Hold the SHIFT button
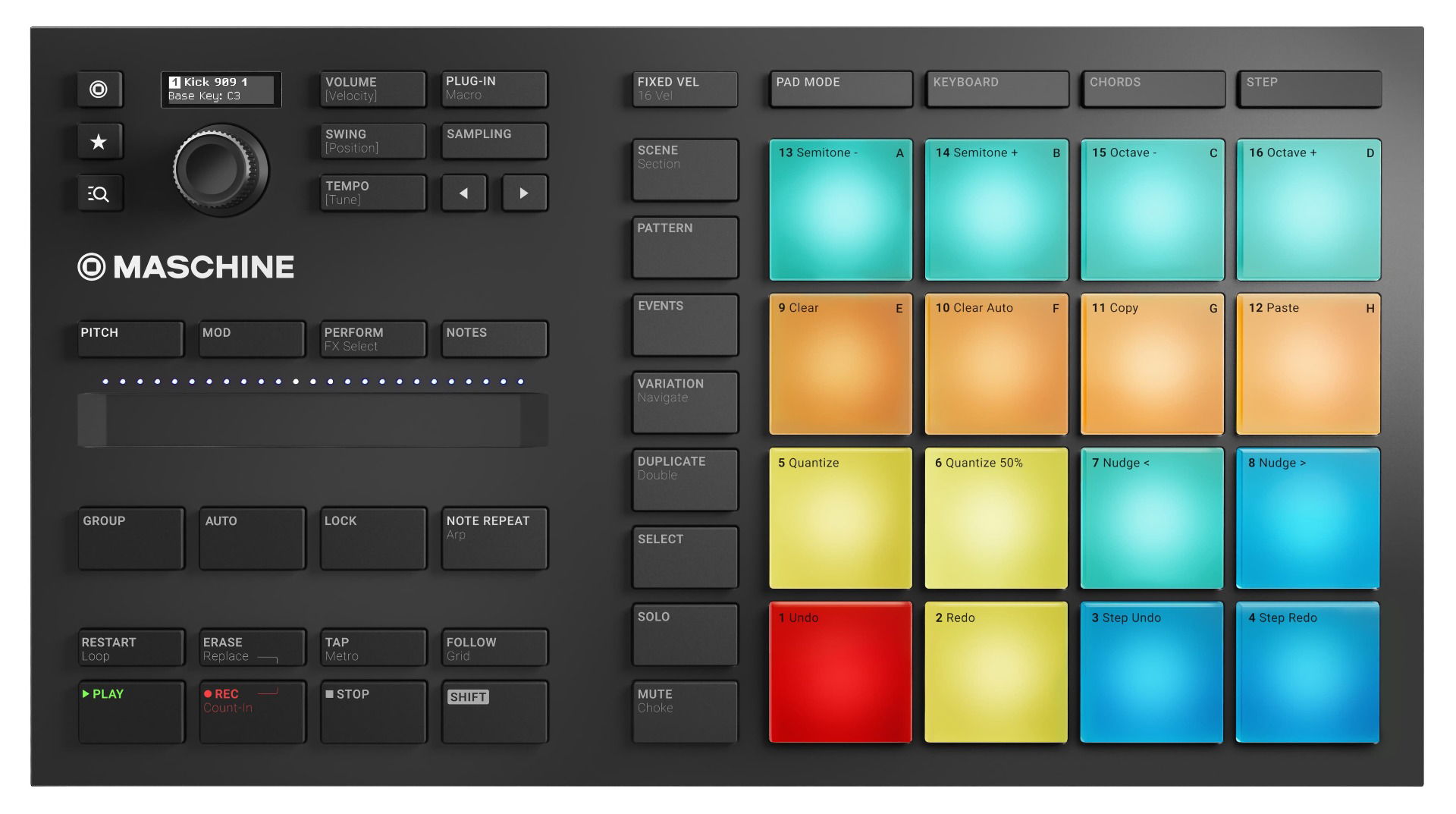 494,712
